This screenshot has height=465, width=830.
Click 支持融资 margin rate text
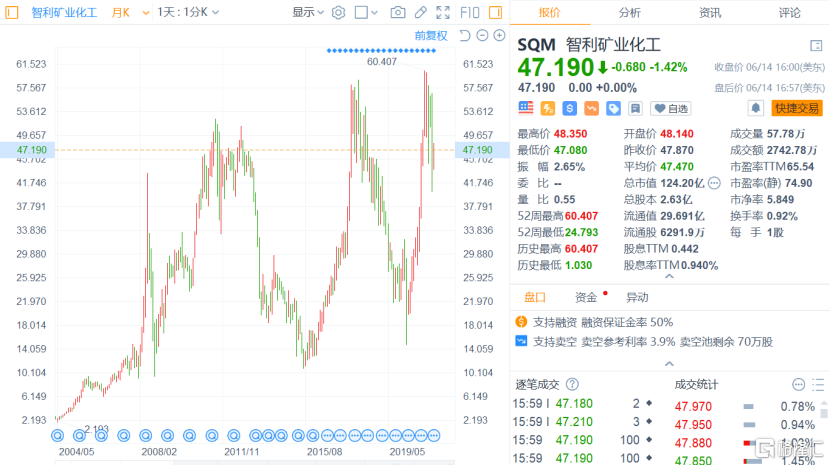coord(603,322)
